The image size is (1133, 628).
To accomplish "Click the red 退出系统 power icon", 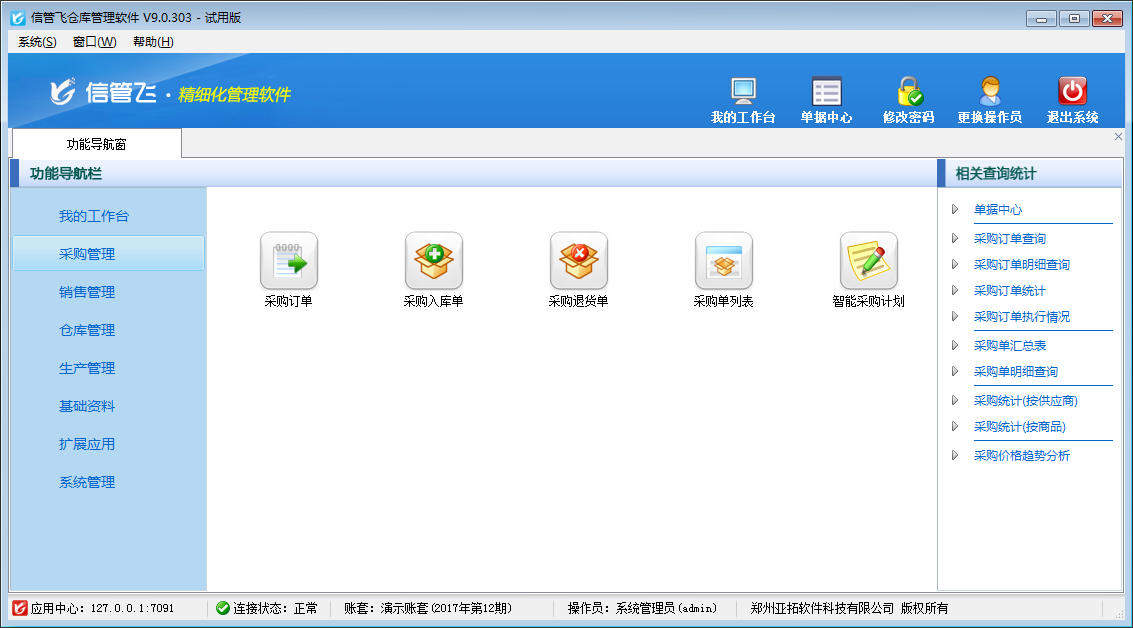I will (1072, 92).
